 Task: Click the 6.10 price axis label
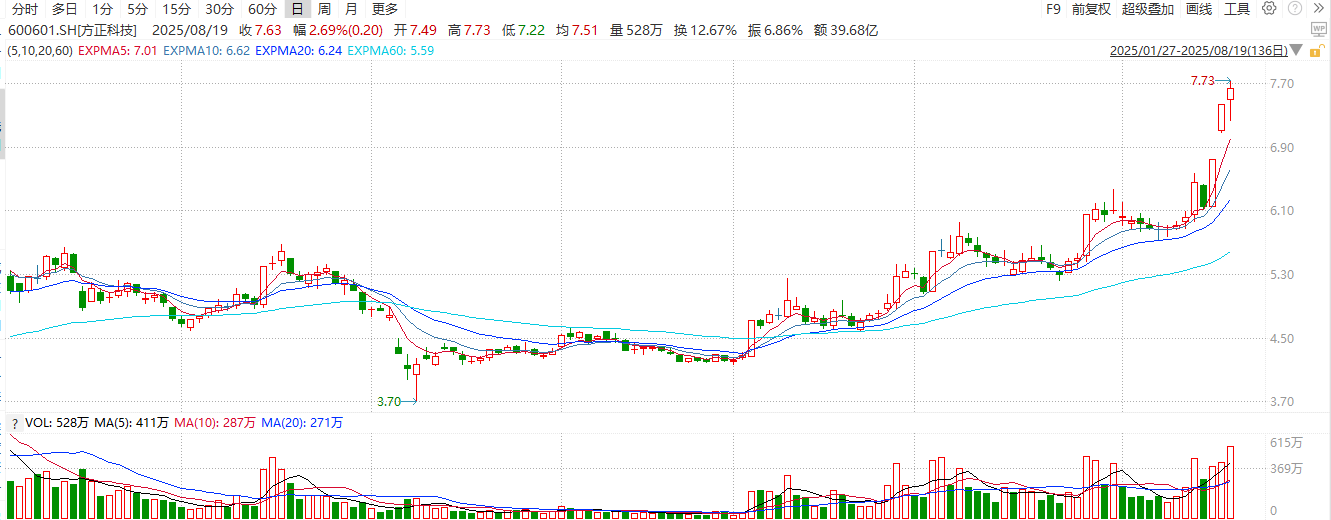point(1283,211)
